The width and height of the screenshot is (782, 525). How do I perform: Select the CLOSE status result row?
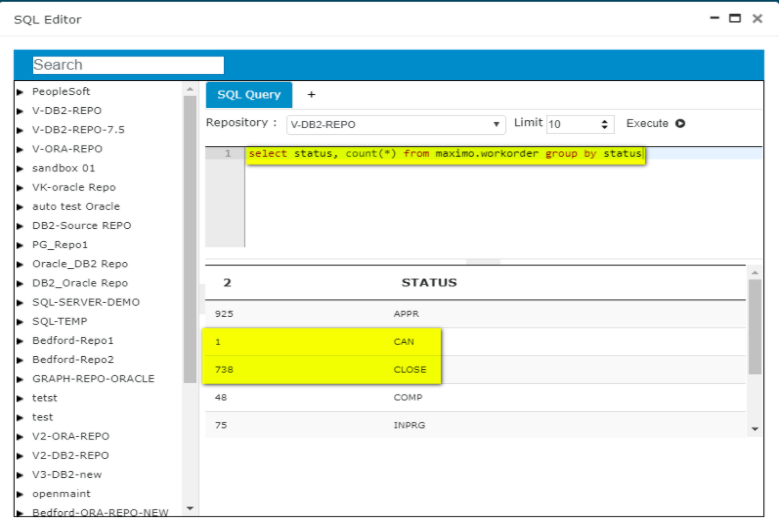click(x=410, y=370)
